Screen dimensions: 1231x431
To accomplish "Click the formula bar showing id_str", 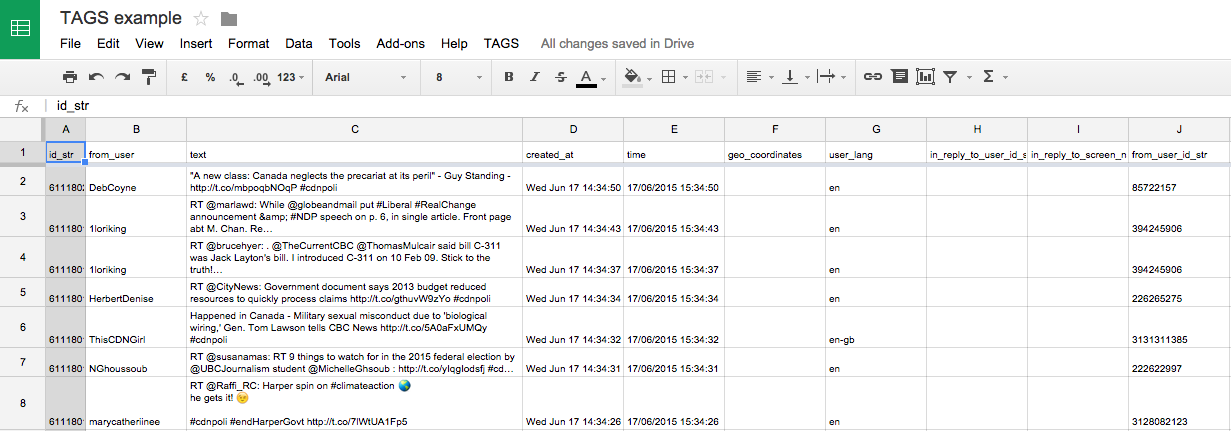I will pos(640,105).
